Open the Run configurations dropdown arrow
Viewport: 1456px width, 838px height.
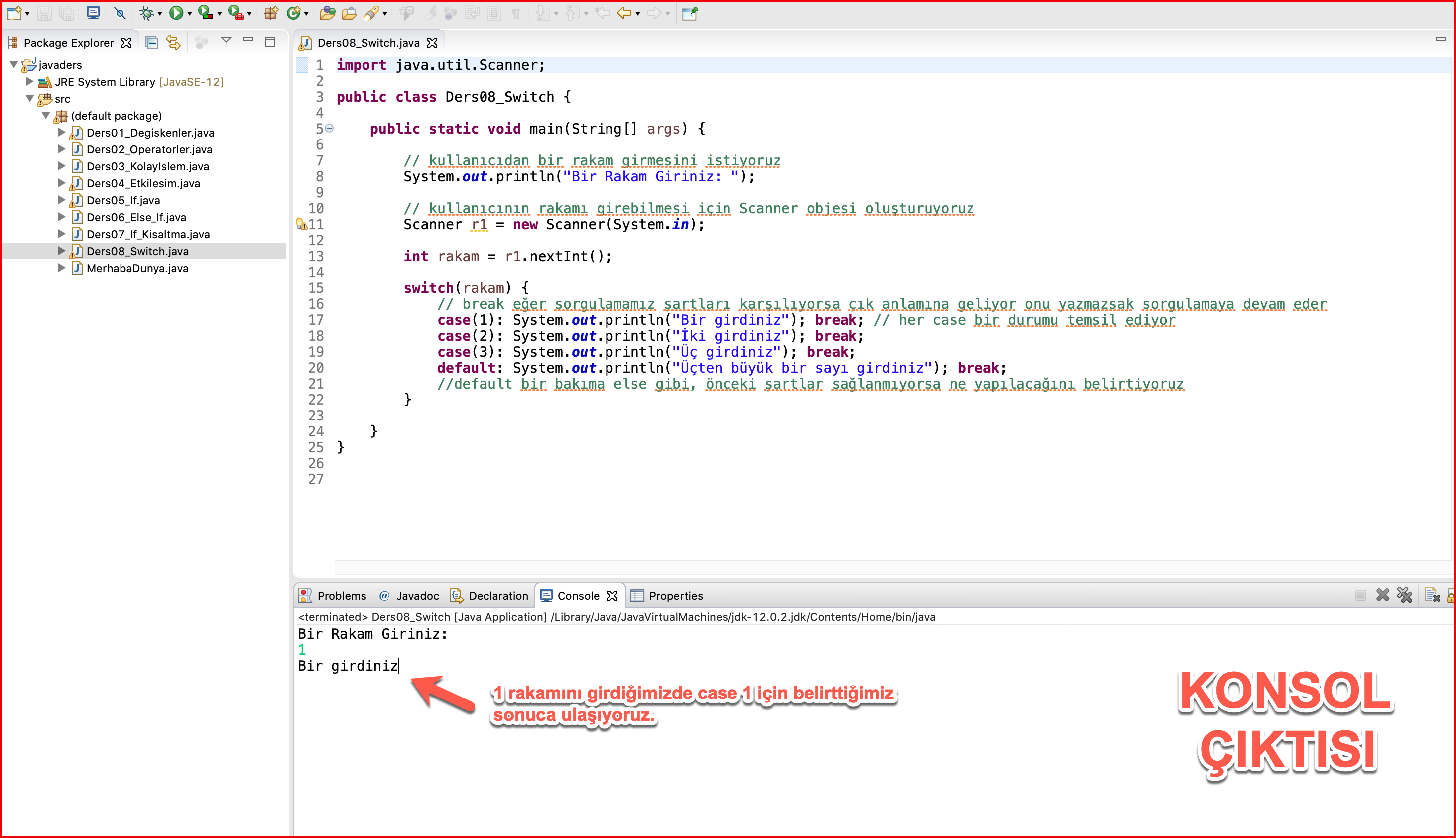point(189,14)
